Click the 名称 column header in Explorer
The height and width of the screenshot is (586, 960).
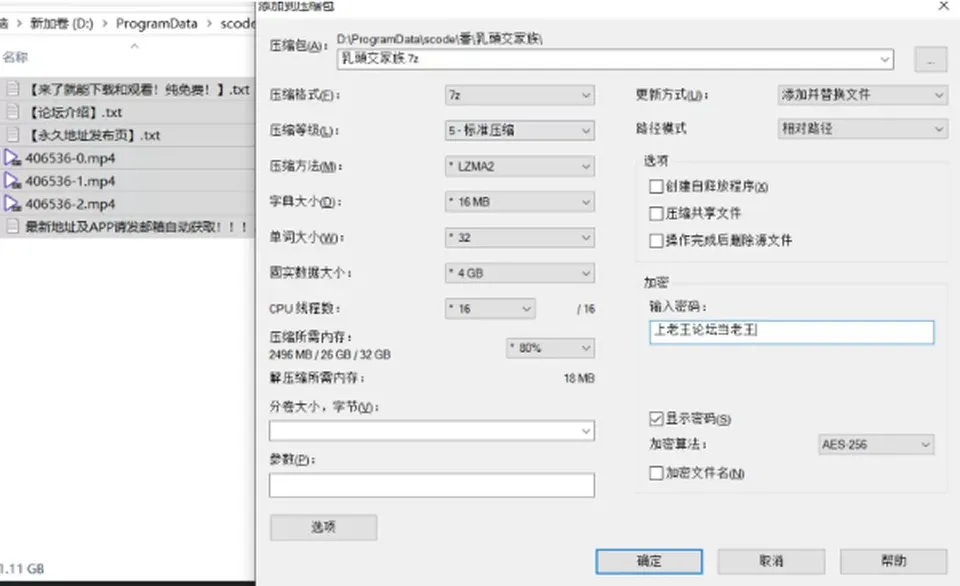point(15,58)
